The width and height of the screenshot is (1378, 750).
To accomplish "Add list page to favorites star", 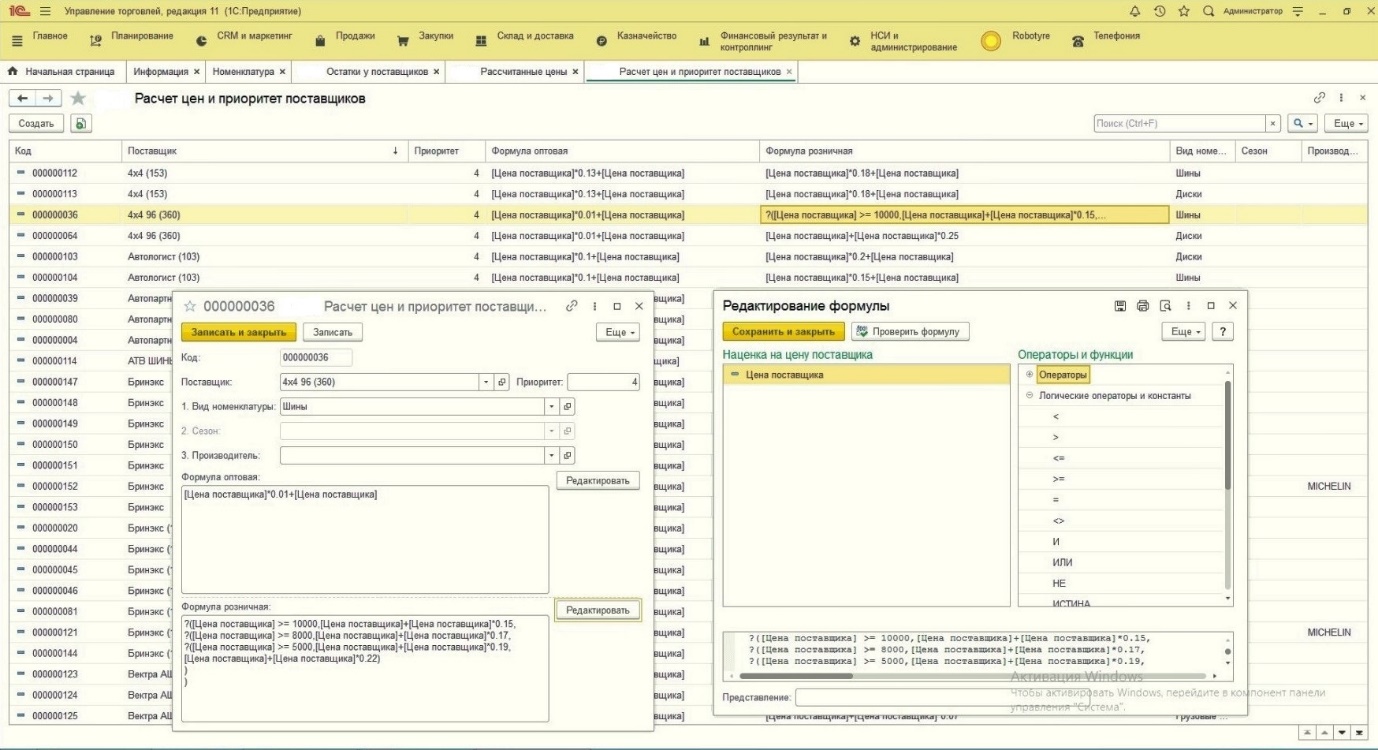I will coord(77,99).
